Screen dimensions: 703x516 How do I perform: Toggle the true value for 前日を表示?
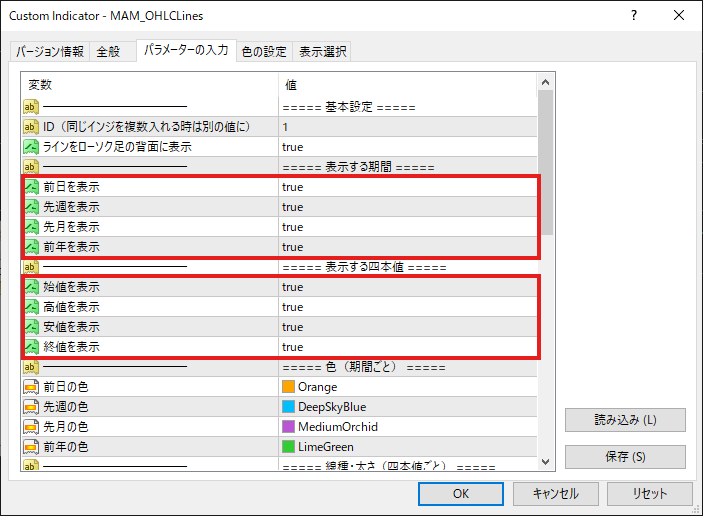pyautogui.click(x=407, y=187)
